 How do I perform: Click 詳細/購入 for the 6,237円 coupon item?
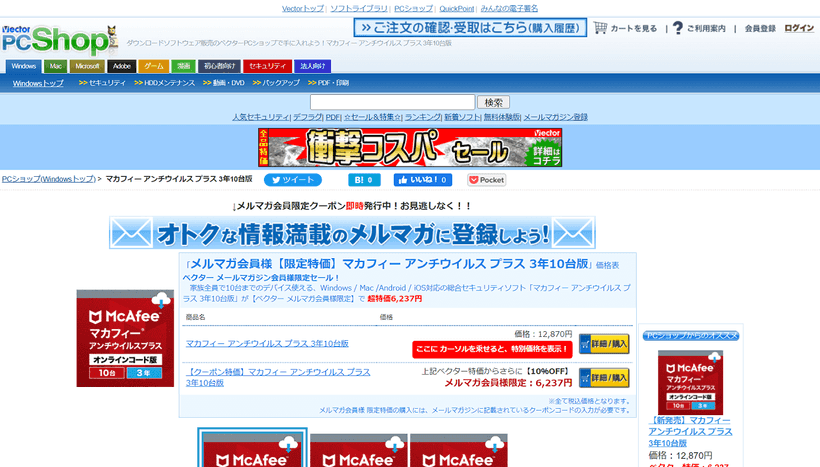604,378
